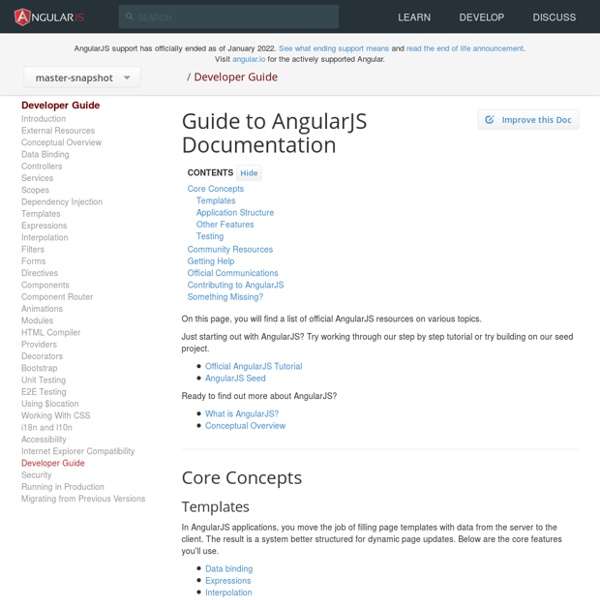Image resolution: width=600 pixels, height=600 pixels.
Task: Open Introduction in the sidebar
Action: coord(44,119)
